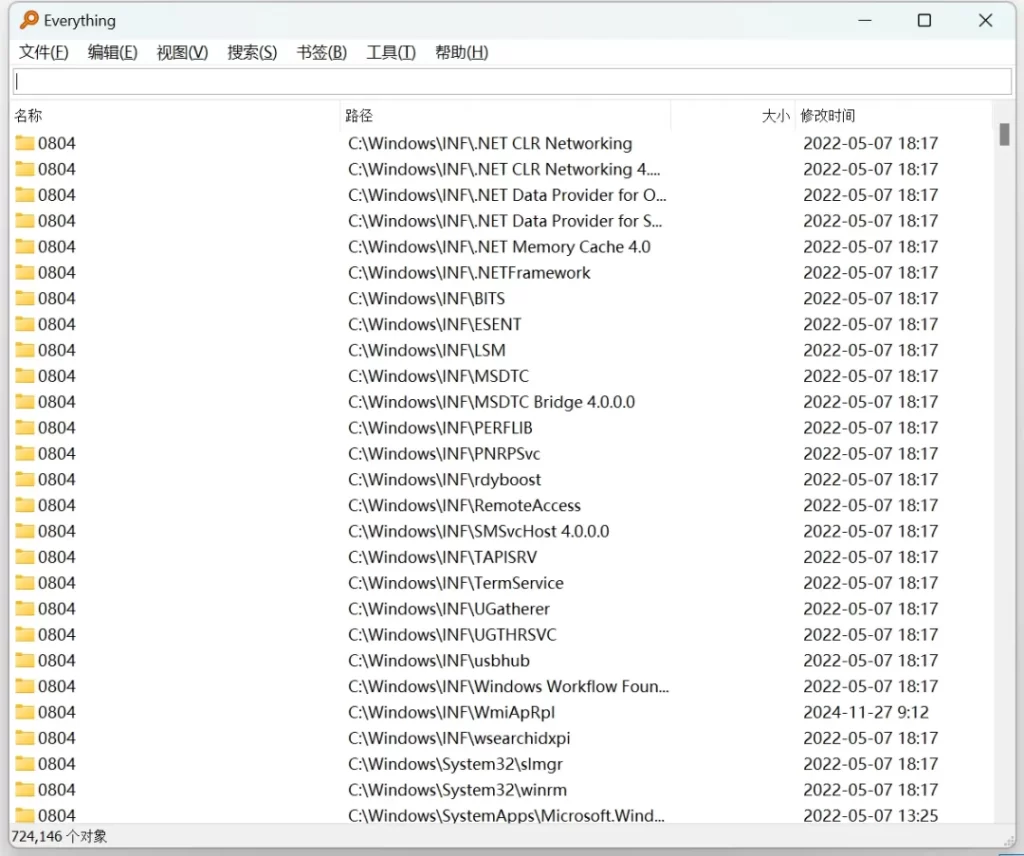
Task: Sort results by 路径 column header
Action: tap(505, 116)
